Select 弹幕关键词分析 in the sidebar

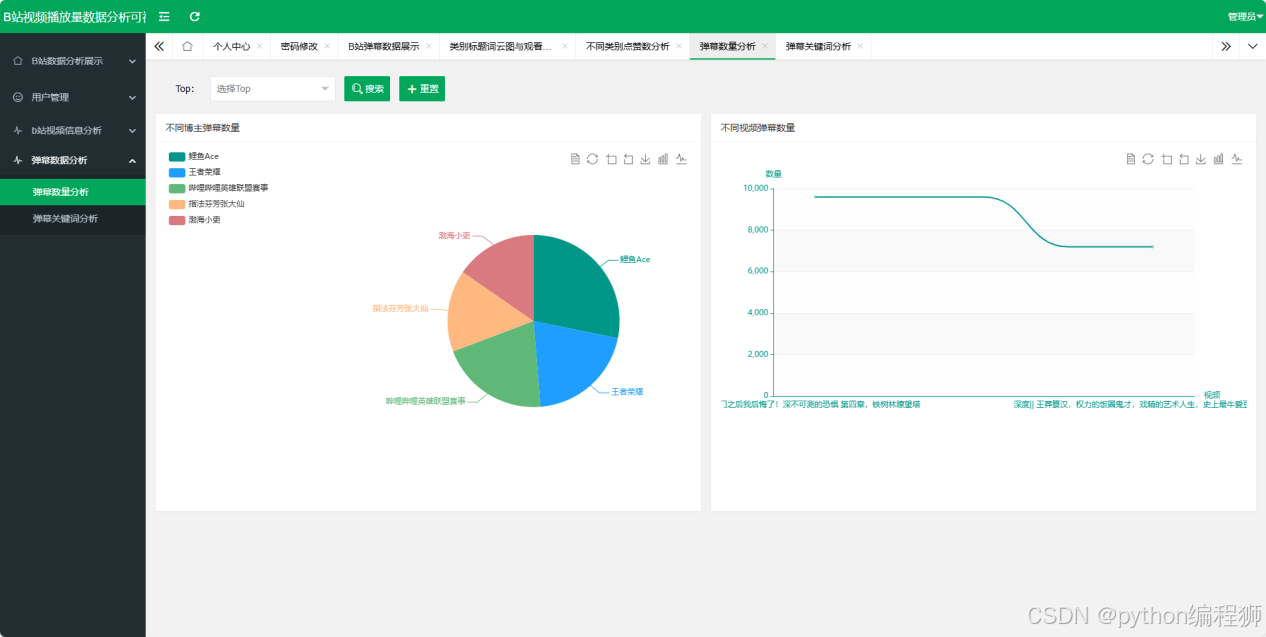point(73,219)
